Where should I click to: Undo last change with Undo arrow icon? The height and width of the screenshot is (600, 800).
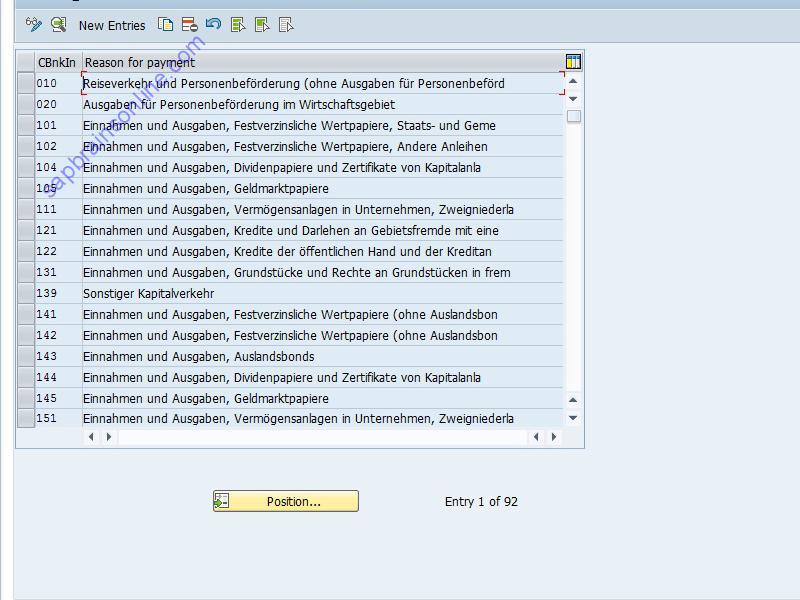214,25
